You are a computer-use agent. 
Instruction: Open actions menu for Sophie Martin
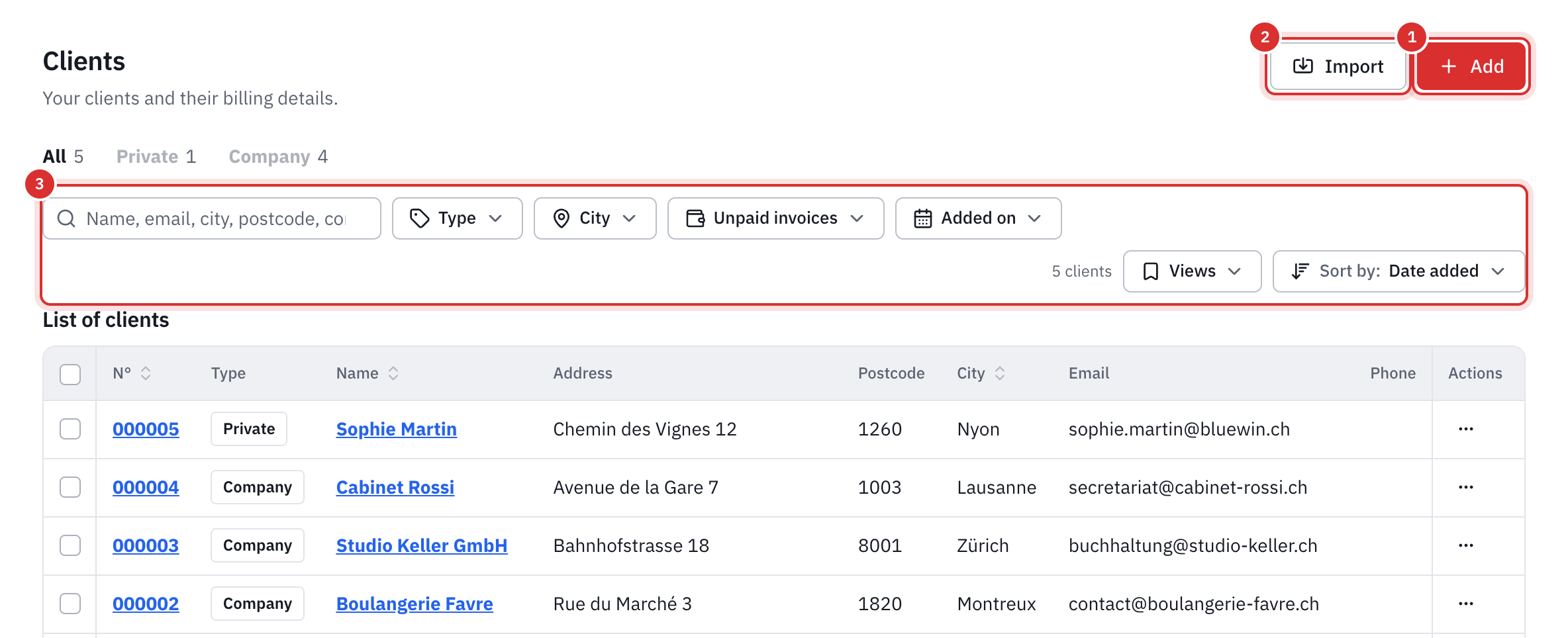[1466, 429]
